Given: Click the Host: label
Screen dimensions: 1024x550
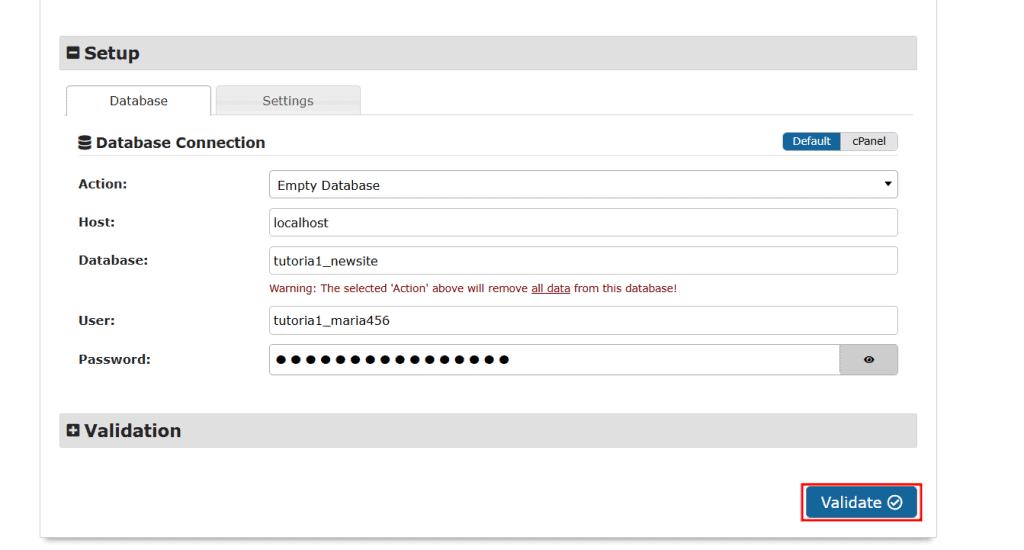Looking at the screenshot, I should (97, 222).
